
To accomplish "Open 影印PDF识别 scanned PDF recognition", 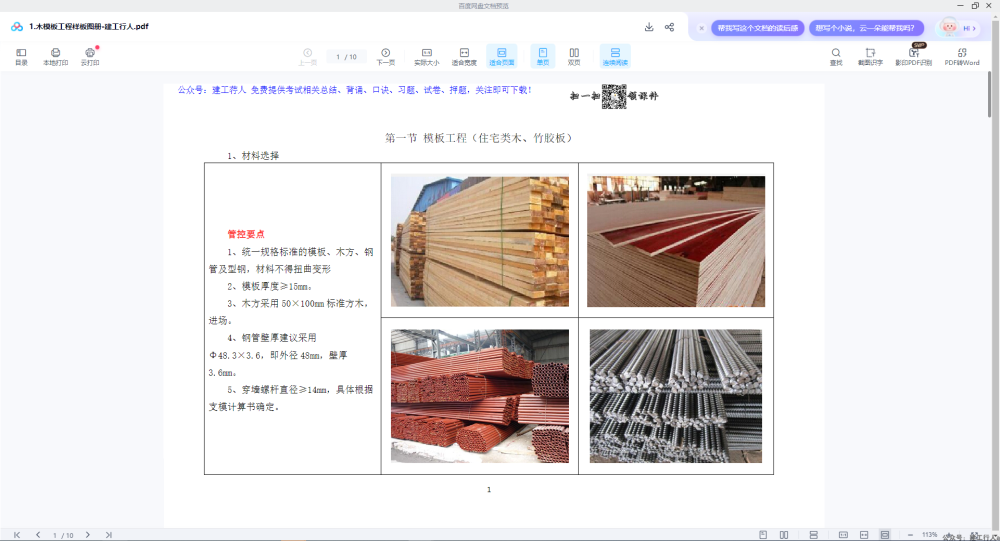I will pos(913,56).
